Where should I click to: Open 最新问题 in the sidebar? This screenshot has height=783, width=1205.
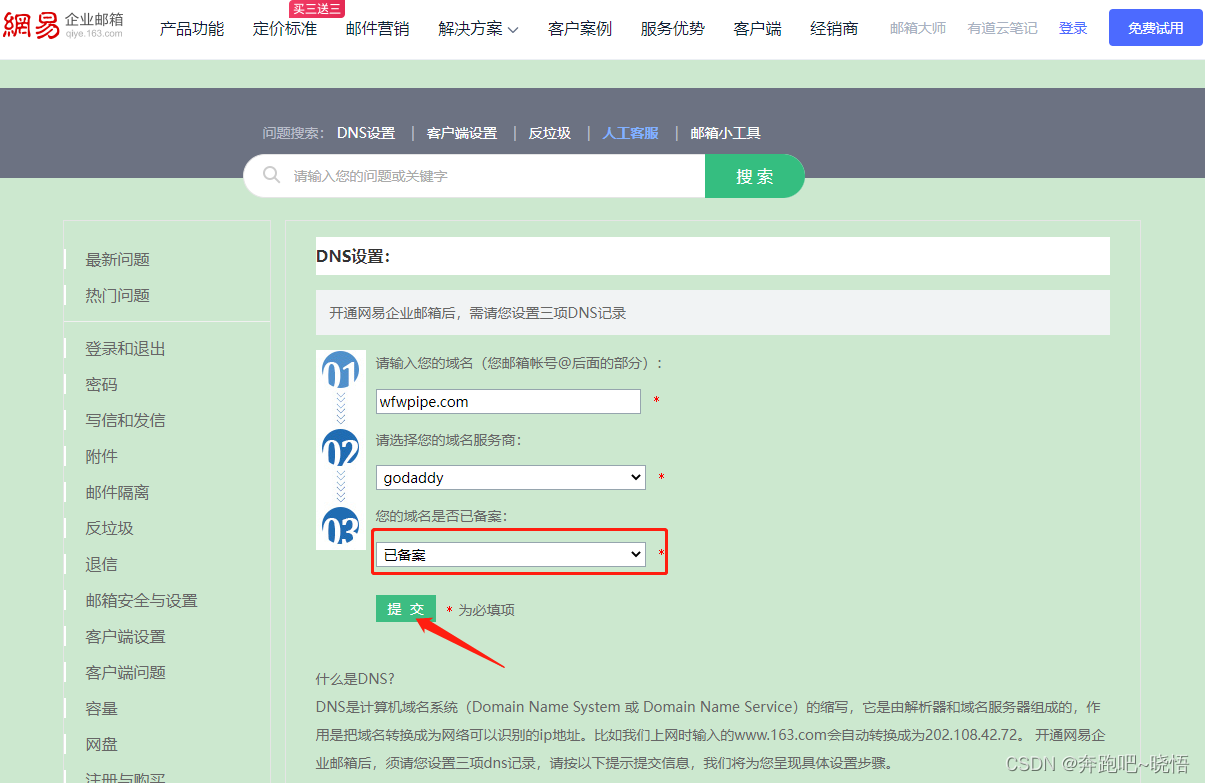[x=118, y=259]
